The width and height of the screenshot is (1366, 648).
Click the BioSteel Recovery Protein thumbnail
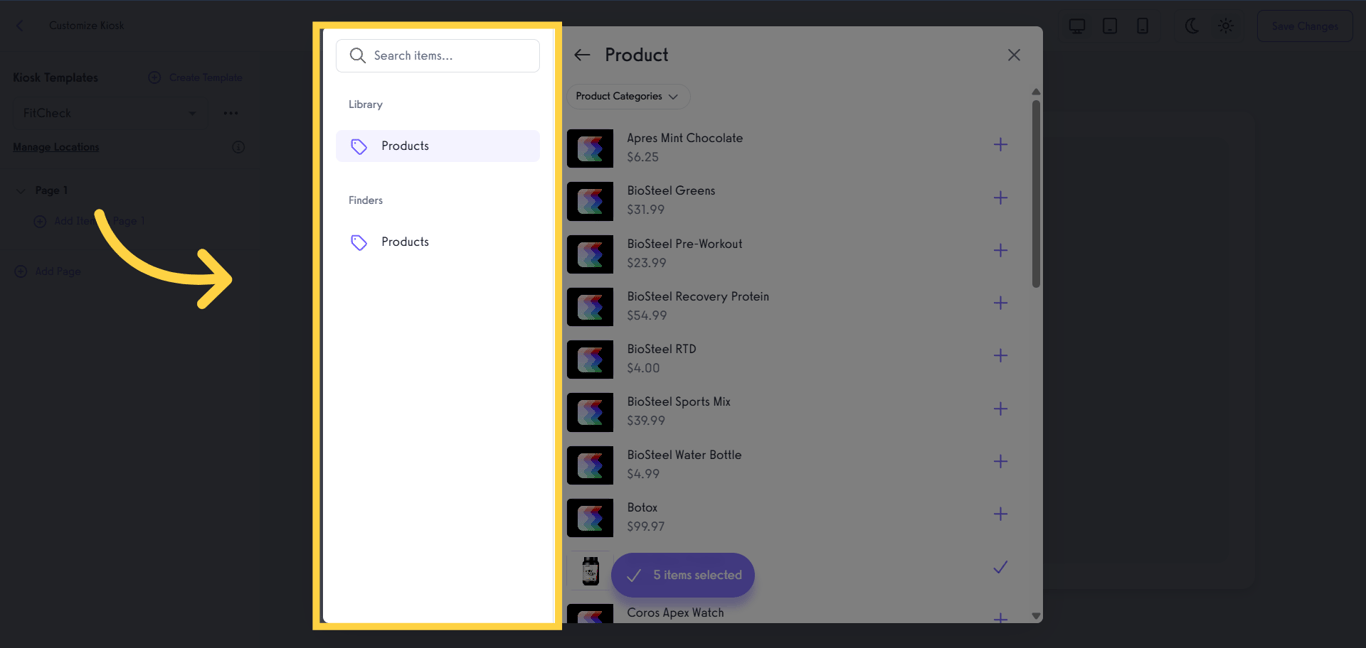coord(590,307)
